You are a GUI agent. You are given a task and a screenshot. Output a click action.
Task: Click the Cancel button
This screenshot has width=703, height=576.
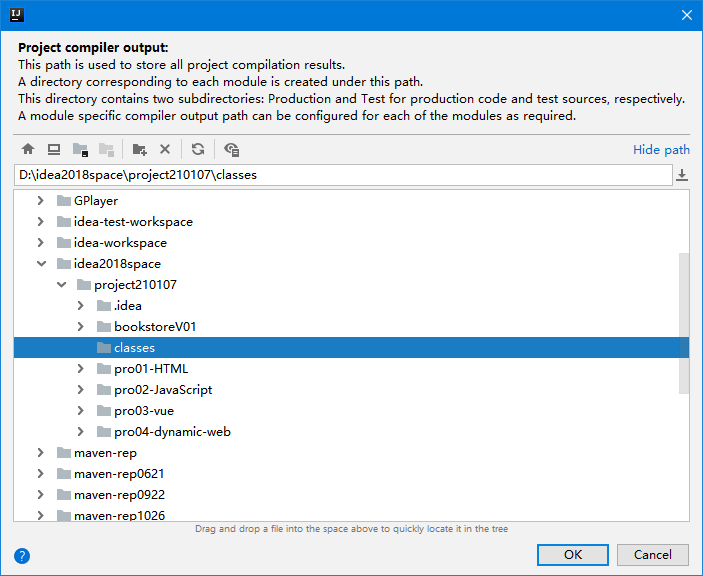653,555
